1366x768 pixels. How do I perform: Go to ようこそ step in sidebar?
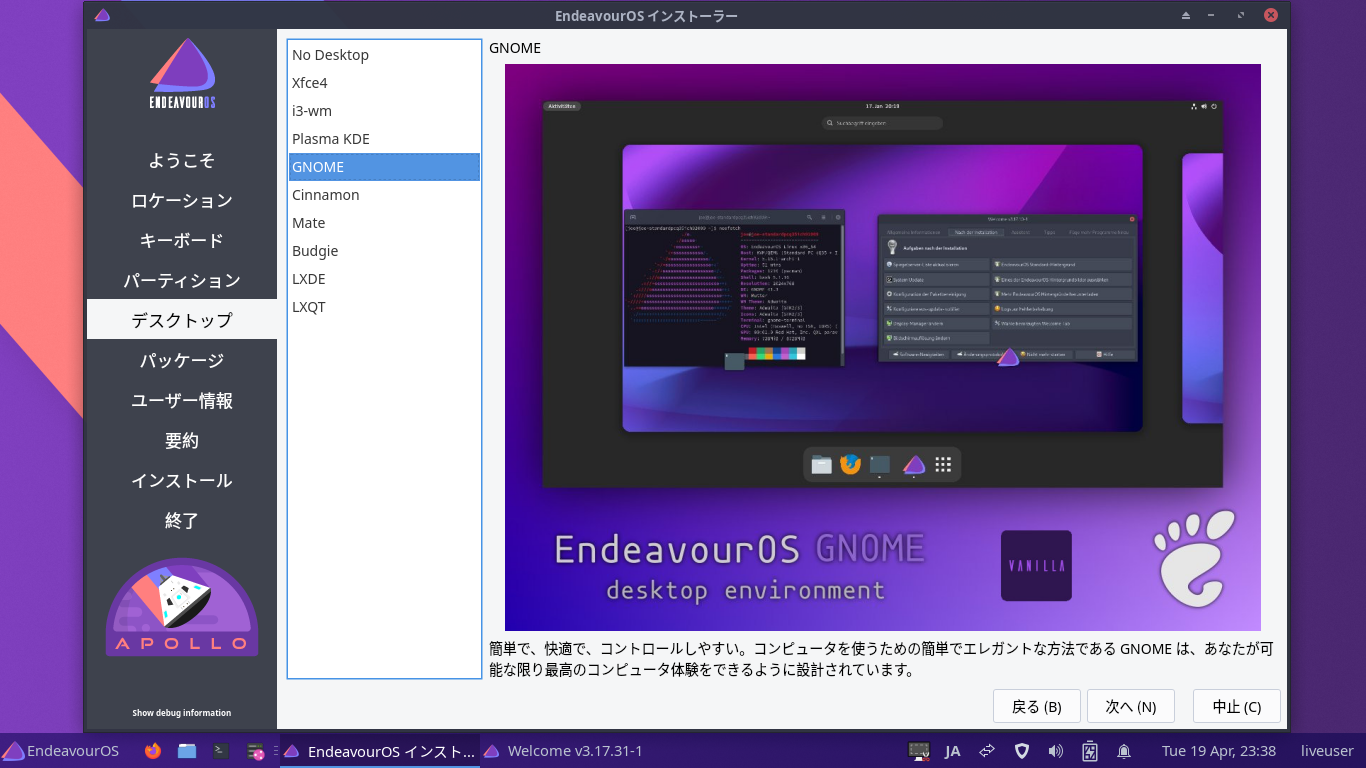[182, 160]
